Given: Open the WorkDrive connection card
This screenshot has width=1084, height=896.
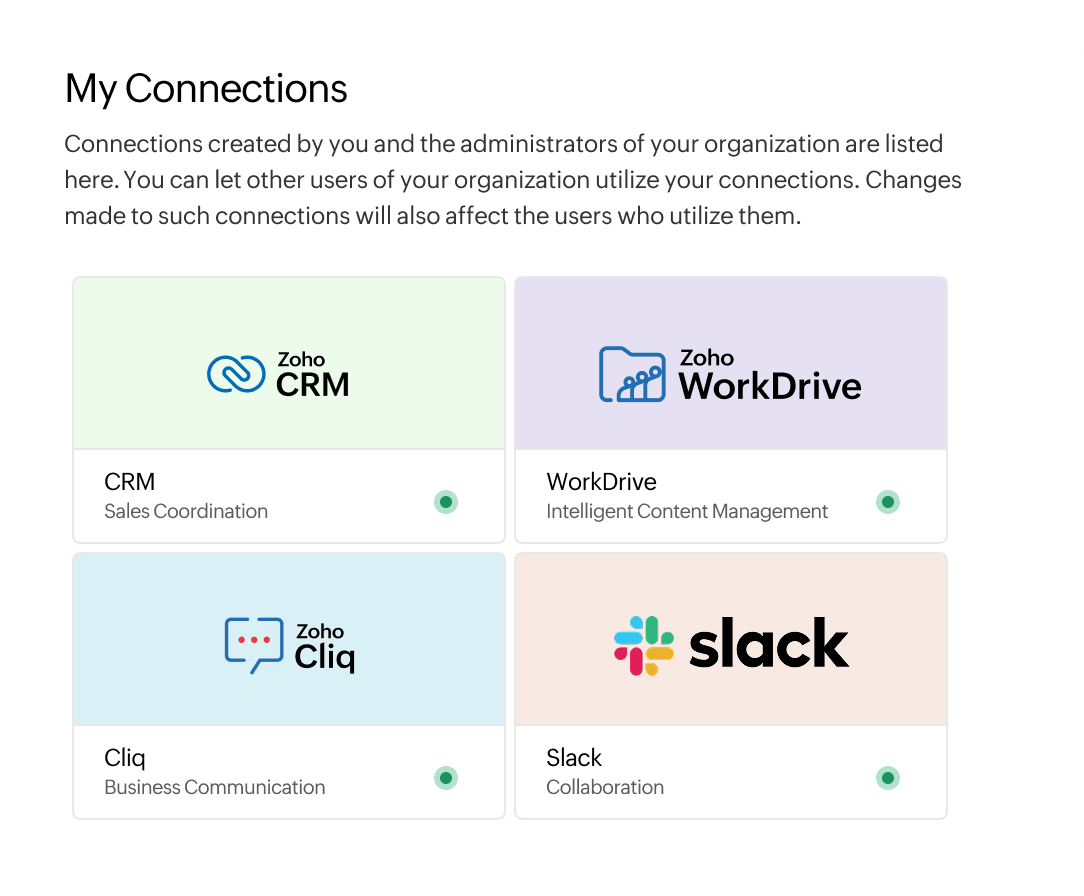Looking at the screenshot, I should click(x=731, y=408).
